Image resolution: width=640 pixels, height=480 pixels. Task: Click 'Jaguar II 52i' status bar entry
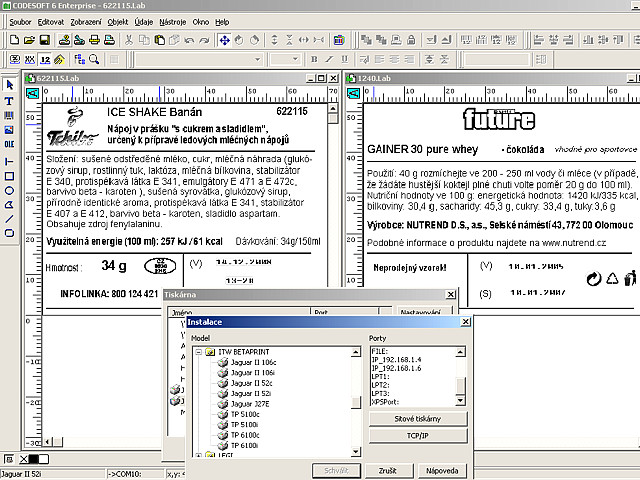point(53,474)
